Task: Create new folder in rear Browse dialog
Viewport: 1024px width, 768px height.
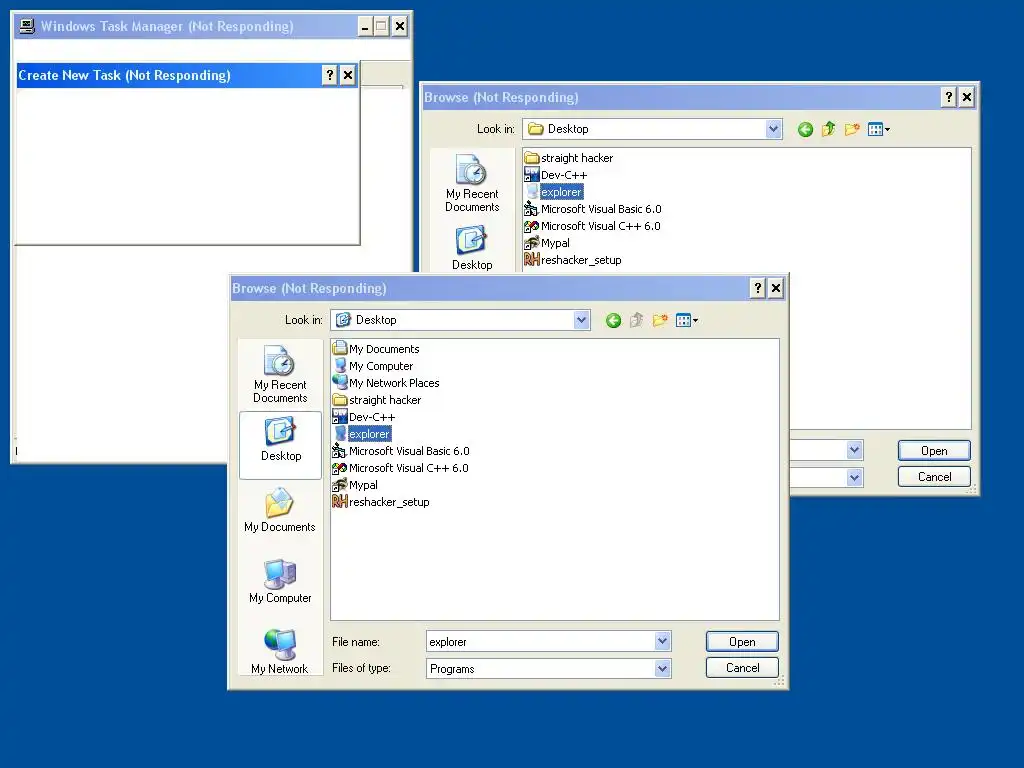Action: click(x=852, y=129)
